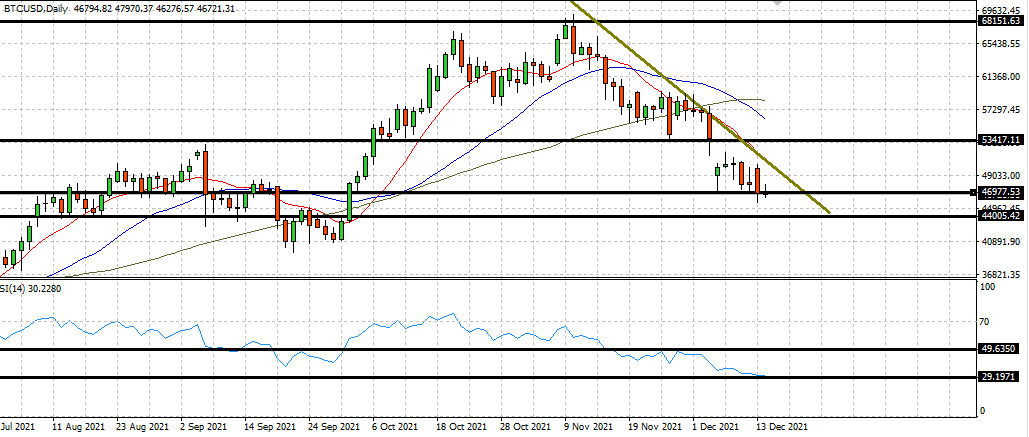Click the 36821.35 price axis value
Viewport: 1029px width, 437px height.
(x=1001, y=274)
